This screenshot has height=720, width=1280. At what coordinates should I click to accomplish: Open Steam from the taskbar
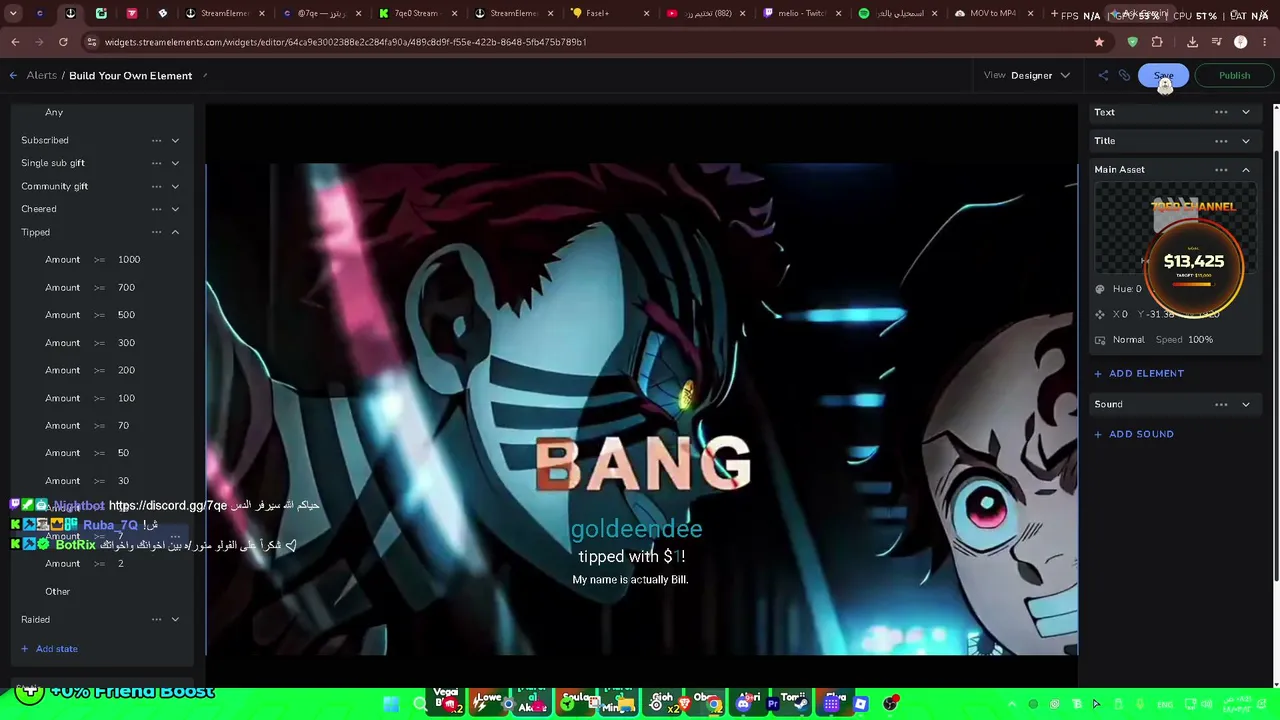coord(801,704)
